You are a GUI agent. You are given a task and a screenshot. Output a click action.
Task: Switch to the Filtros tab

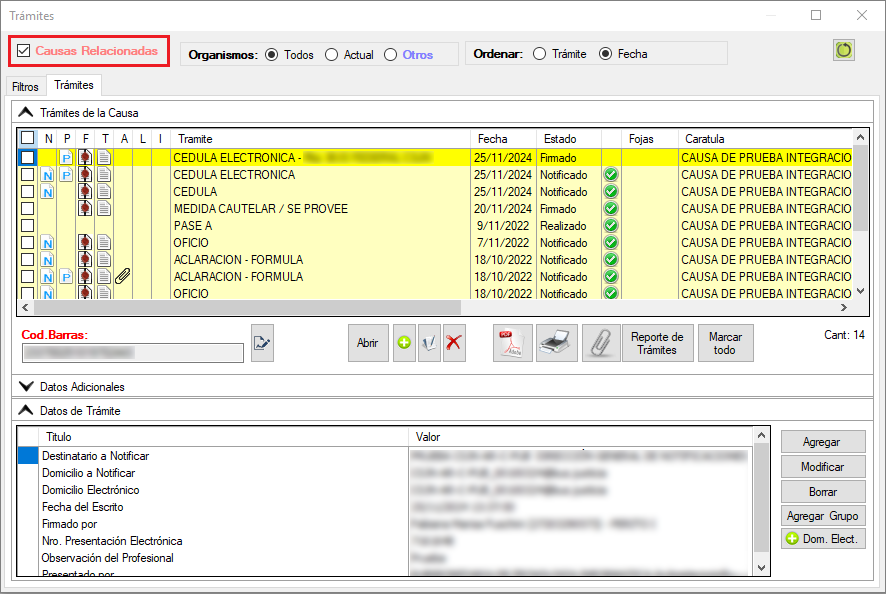click(25, 87)
